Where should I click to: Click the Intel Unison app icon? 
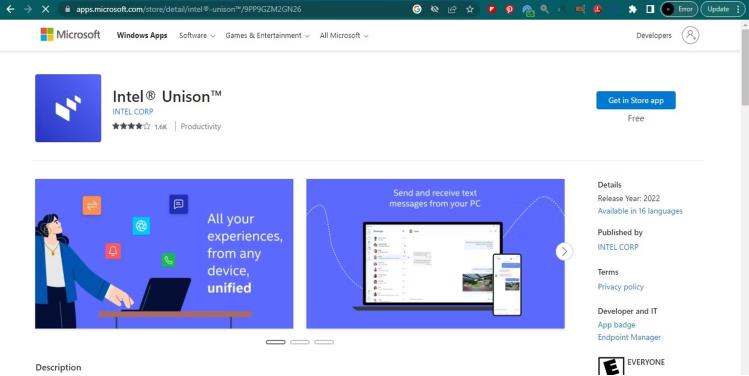point(68,108)
